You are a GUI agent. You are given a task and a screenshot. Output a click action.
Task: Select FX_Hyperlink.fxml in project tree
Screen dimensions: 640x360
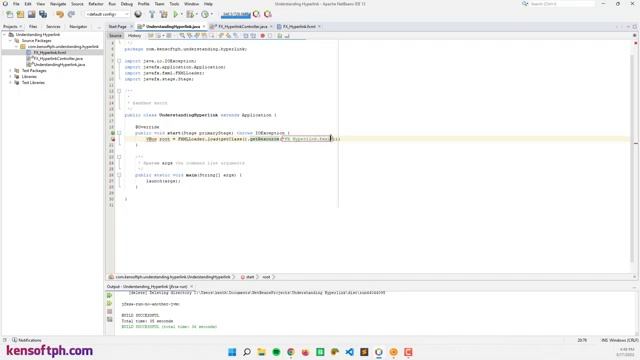[49, 53]
